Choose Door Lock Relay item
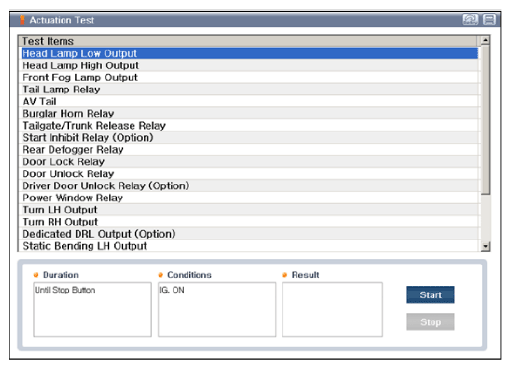Viewport: 511px width, 369px height. tap(249, 161)
